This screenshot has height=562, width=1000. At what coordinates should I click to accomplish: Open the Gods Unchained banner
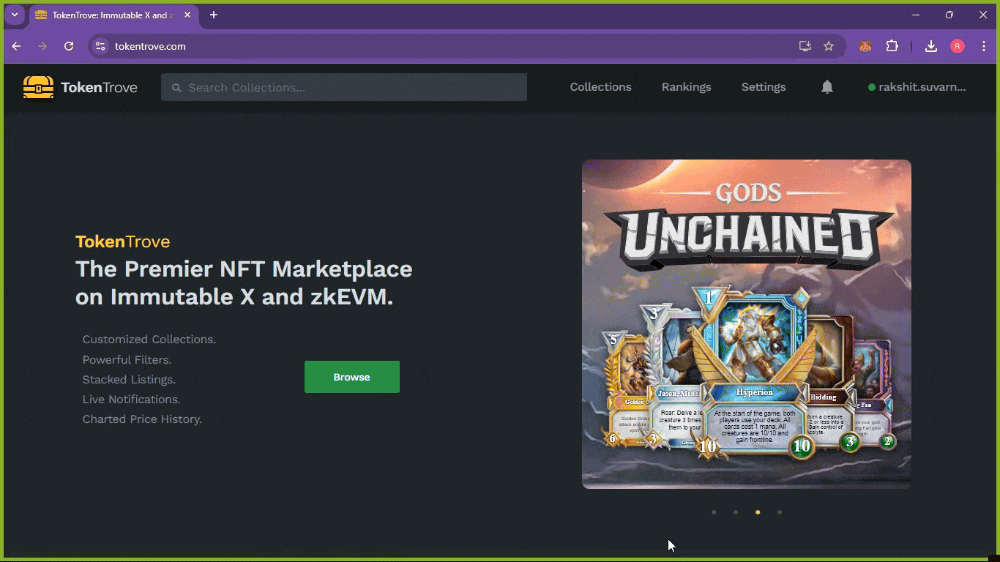(x=746, y=324)
